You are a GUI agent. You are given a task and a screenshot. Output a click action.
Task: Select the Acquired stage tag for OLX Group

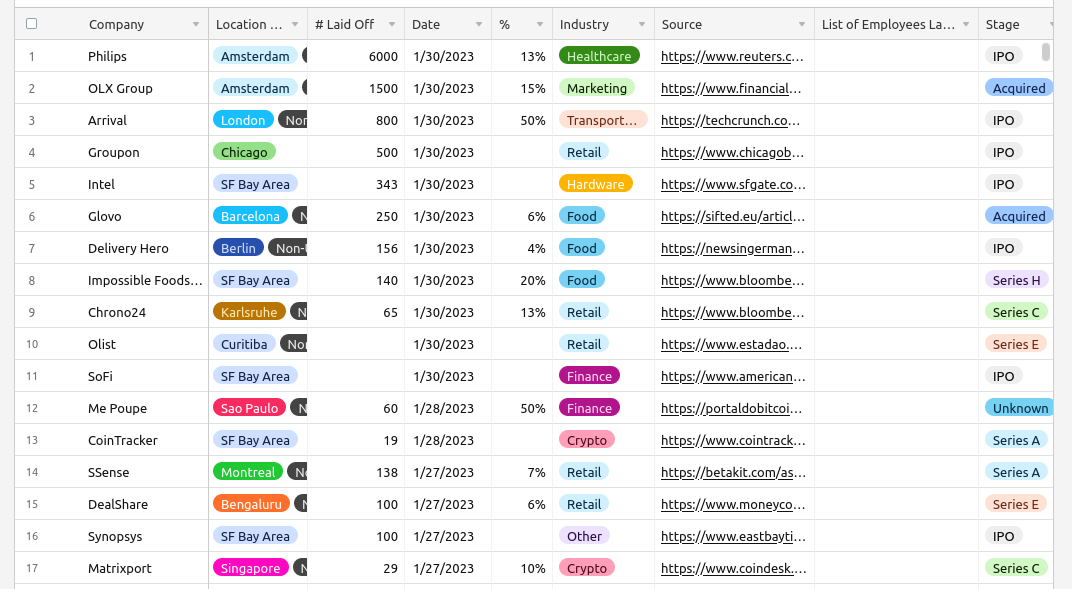coord(1019,88)
